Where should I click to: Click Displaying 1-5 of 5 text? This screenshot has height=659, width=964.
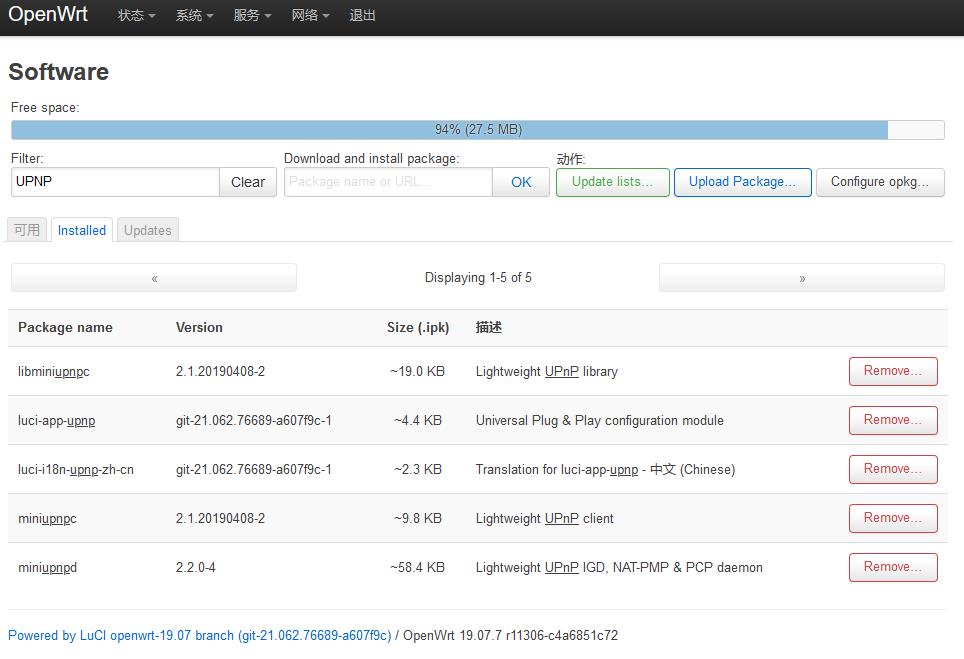(x=478, y=277)
